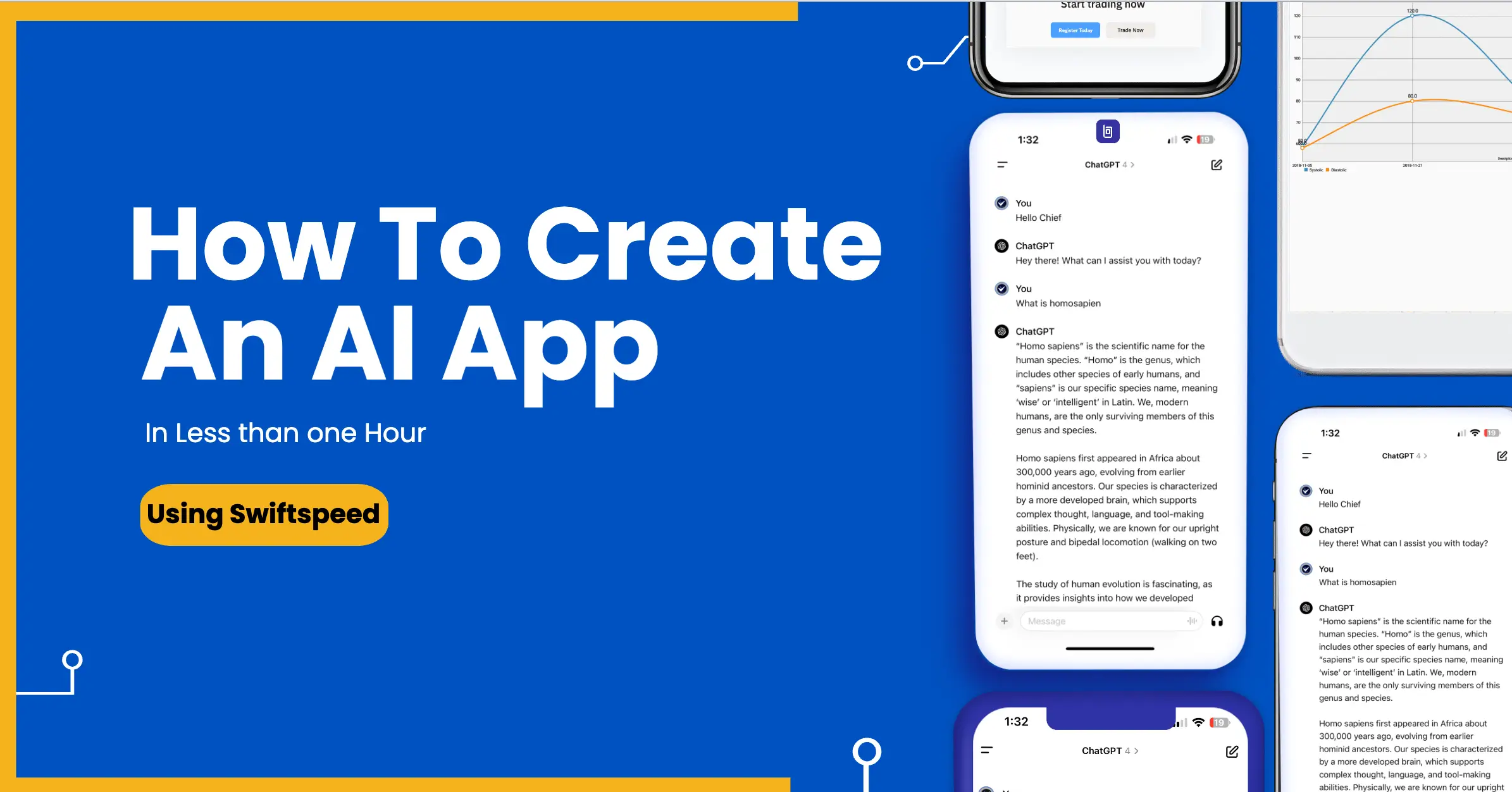
Task: Click the battery status icon in phone toolbar
Action: (1205, 139)
